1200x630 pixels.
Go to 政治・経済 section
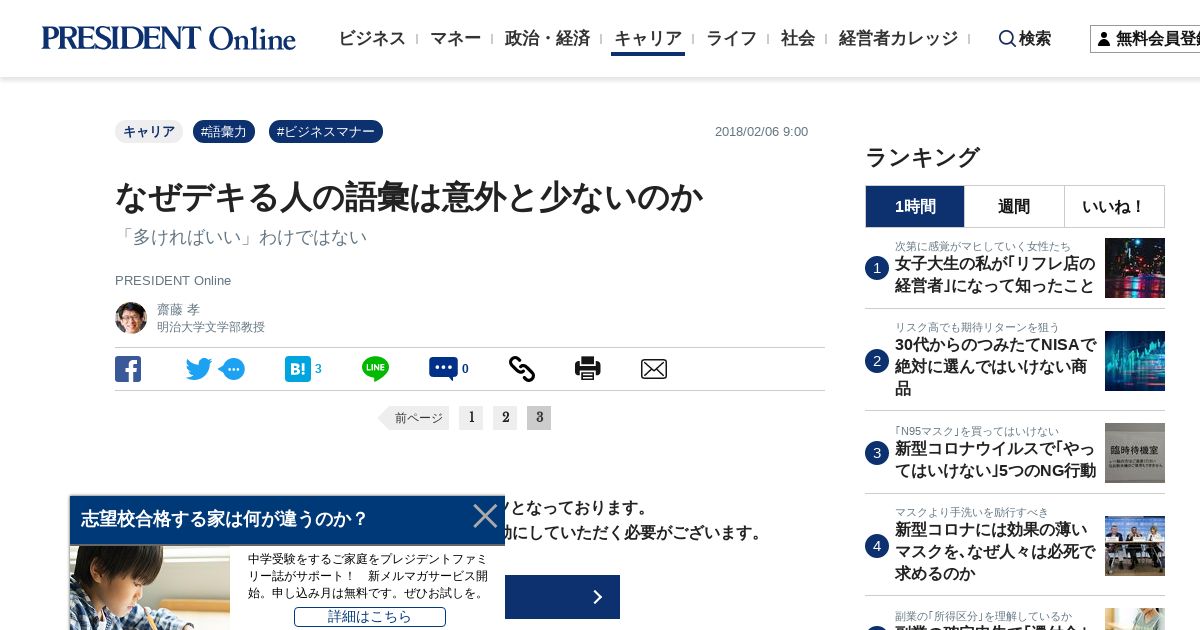(x=547, y=38)
